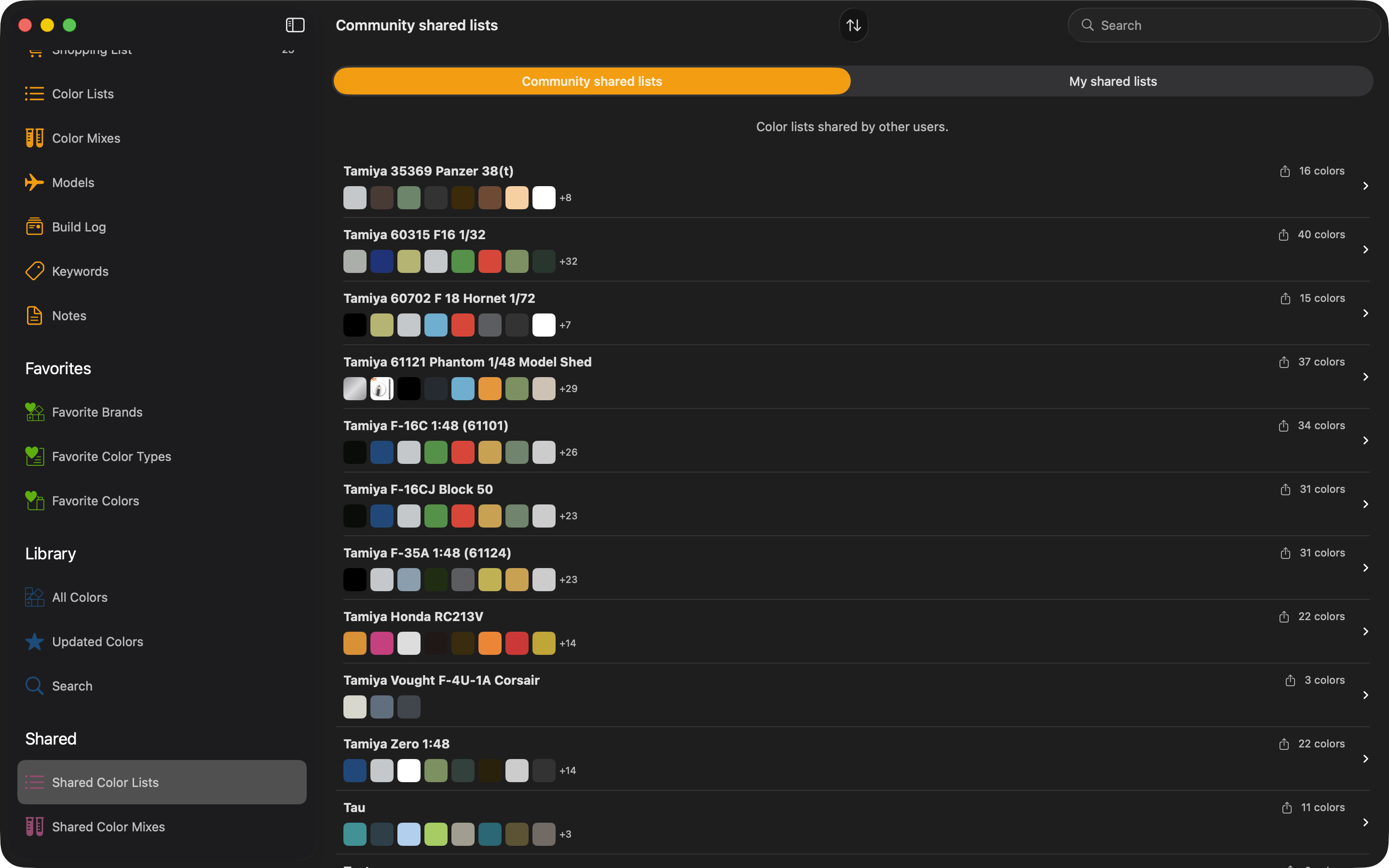Expand the Tau list chevron

(1365, 823)
